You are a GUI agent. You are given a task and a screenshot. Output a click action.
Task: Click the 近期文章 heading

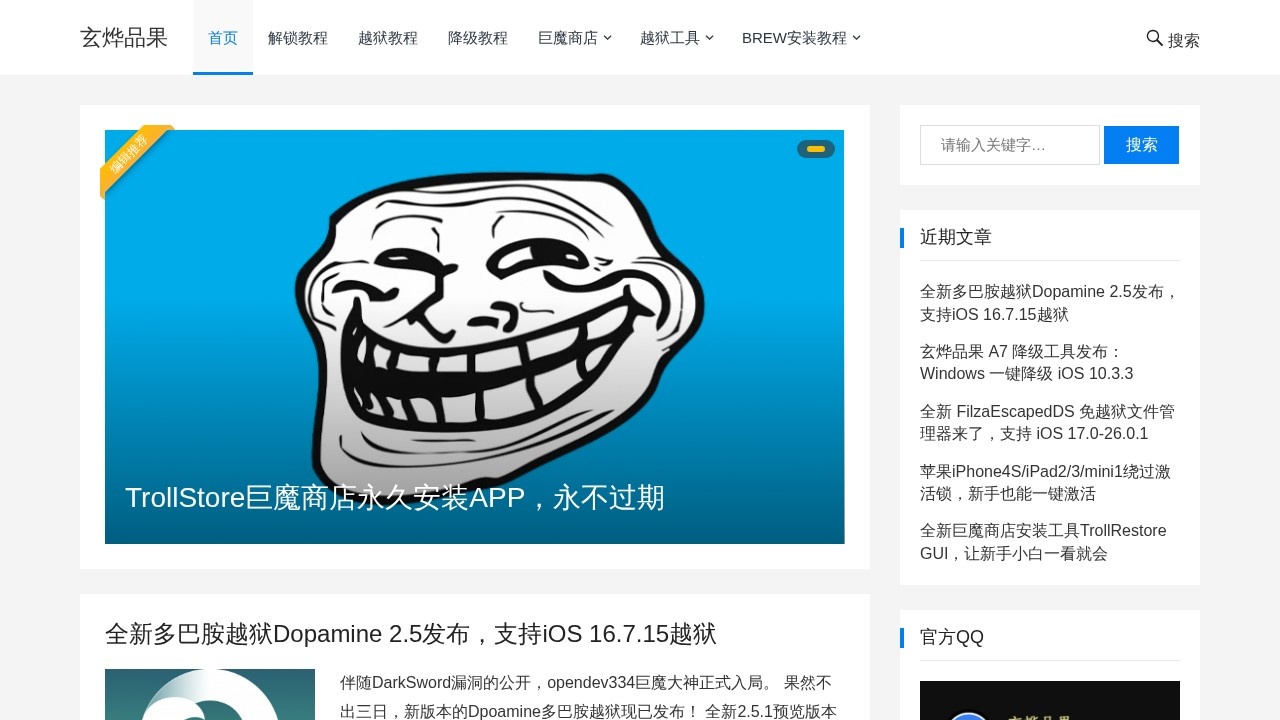pyautogui.click(x=956, y=237)
